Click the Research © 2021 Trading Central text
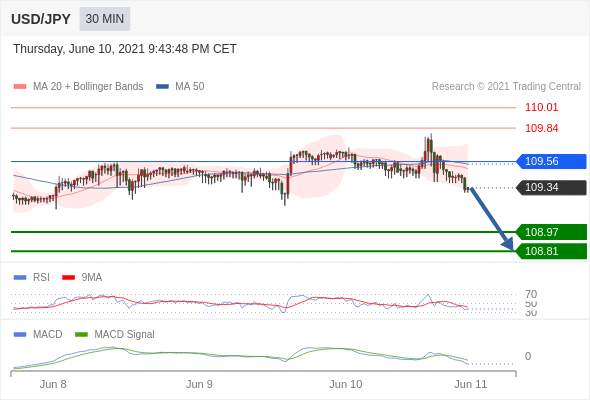This screenshot has width=590, height=400. pyautogui.click(x=506, y=87)
